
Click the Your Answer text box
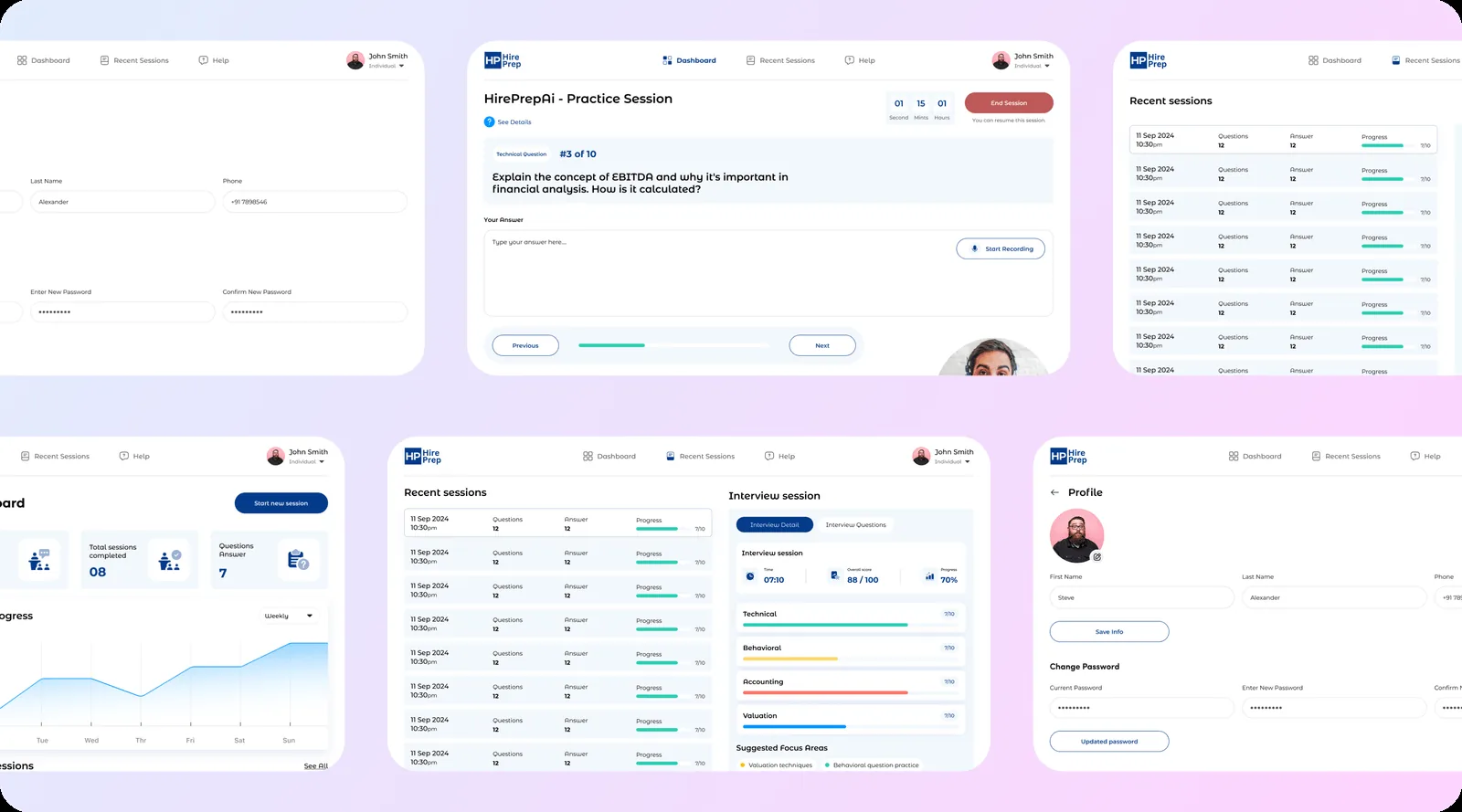coord(768,273)
